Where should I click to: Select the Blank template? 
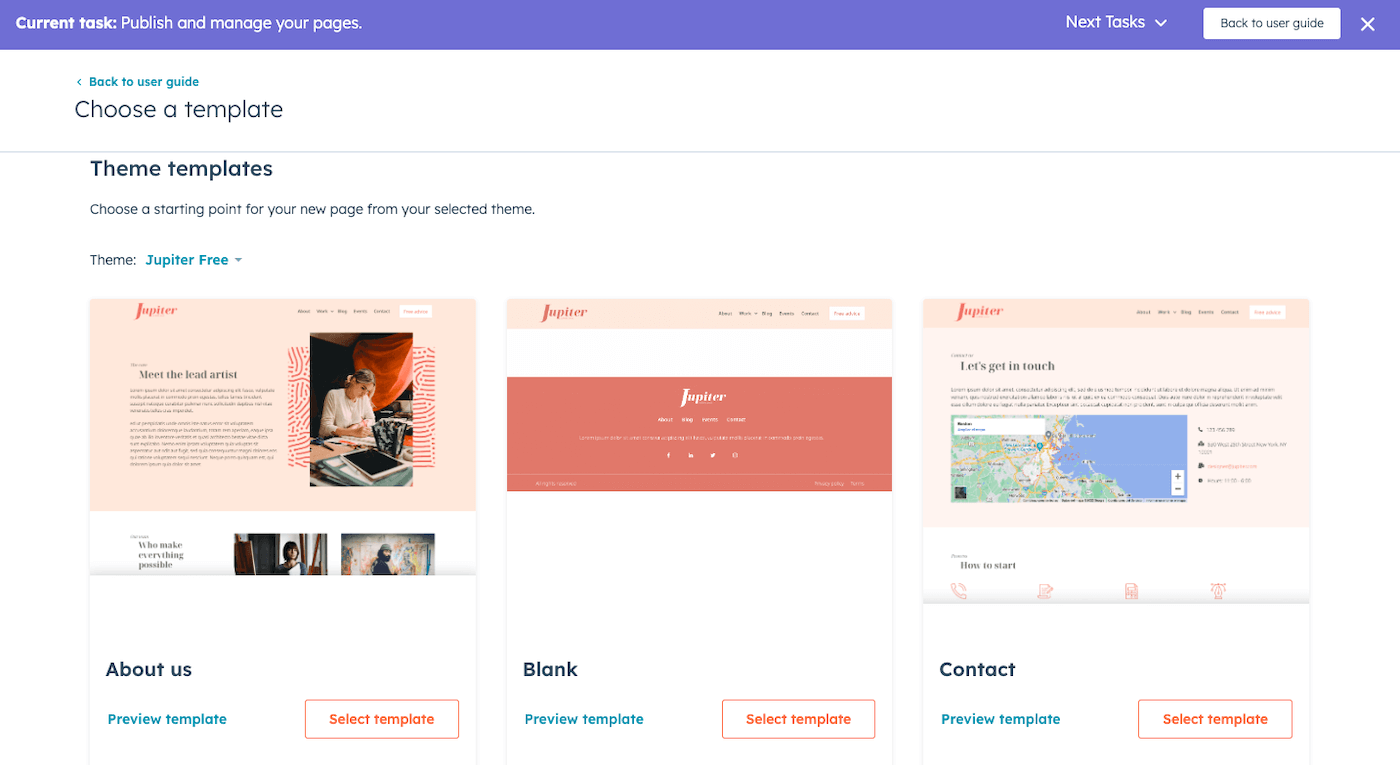(798, 719)
